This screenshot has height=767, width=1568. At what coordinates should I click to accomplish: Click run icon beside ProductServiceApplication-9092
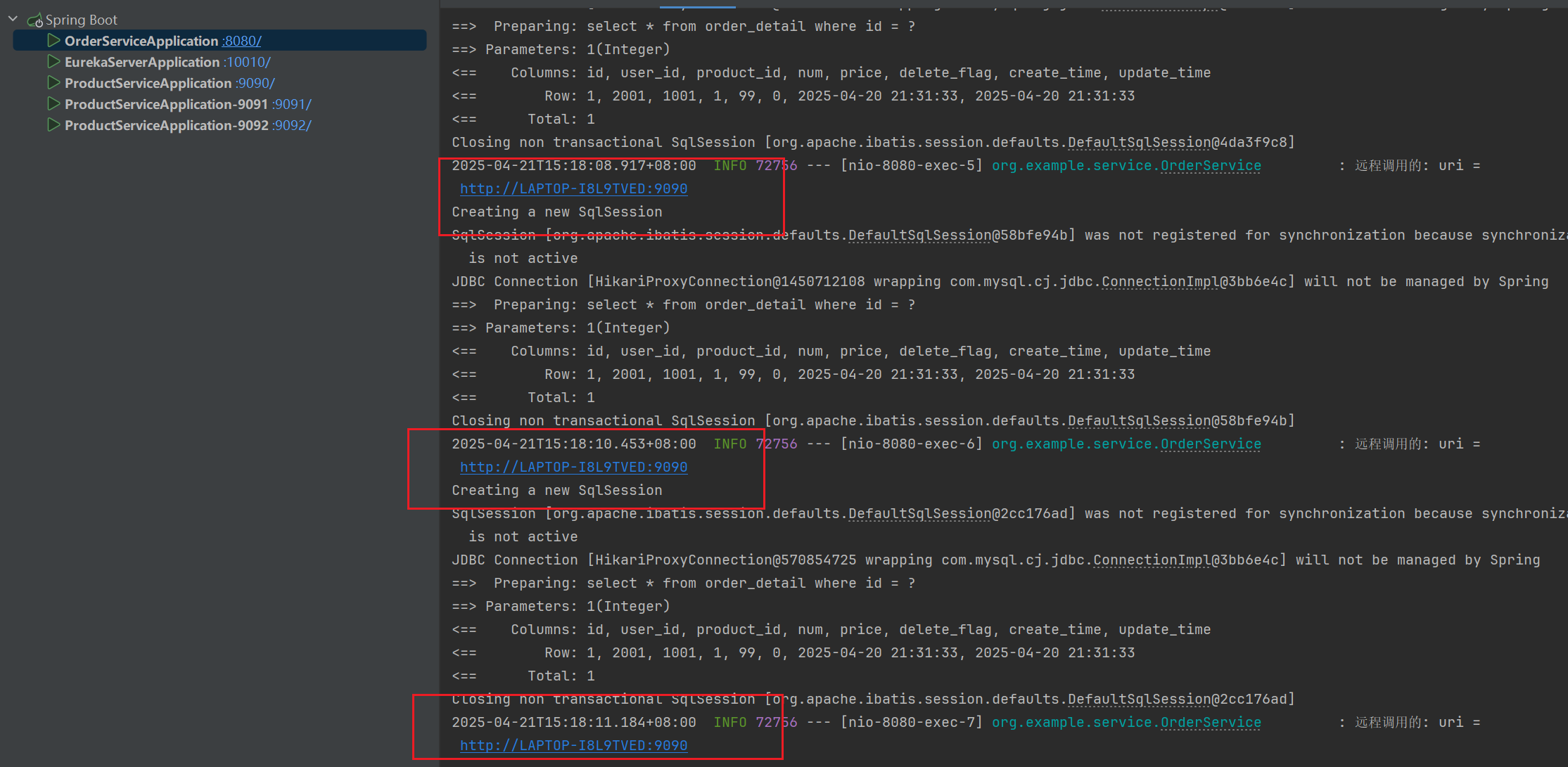[x=53, y=125]
